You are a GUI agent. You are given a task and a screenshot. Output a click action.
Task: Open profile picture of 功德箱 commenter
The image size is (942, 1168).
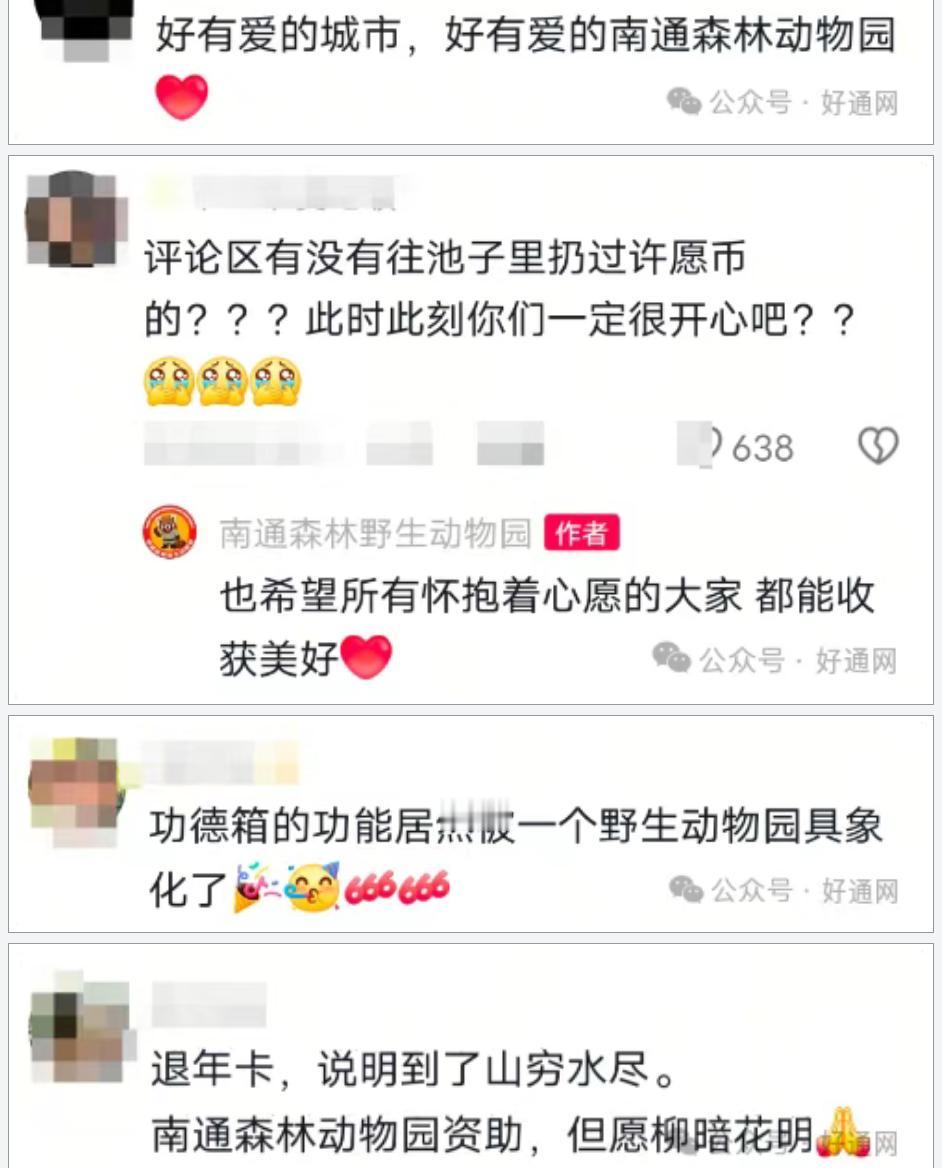pyautogui.click(x=74, y=792)
